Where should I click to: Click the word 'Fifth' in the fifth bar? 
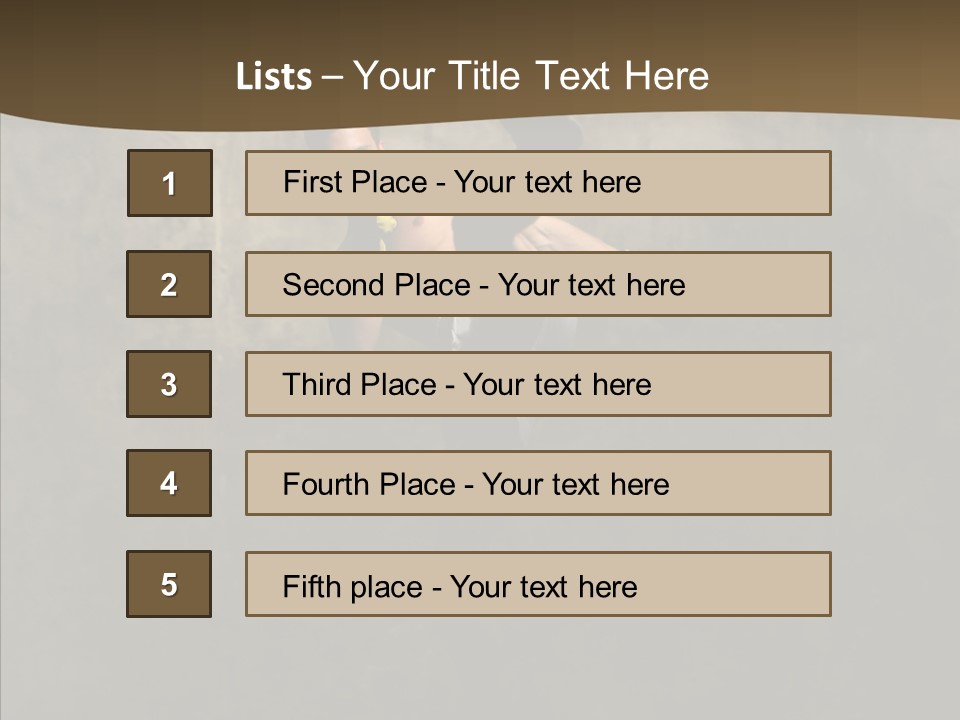tap(312, 586)
